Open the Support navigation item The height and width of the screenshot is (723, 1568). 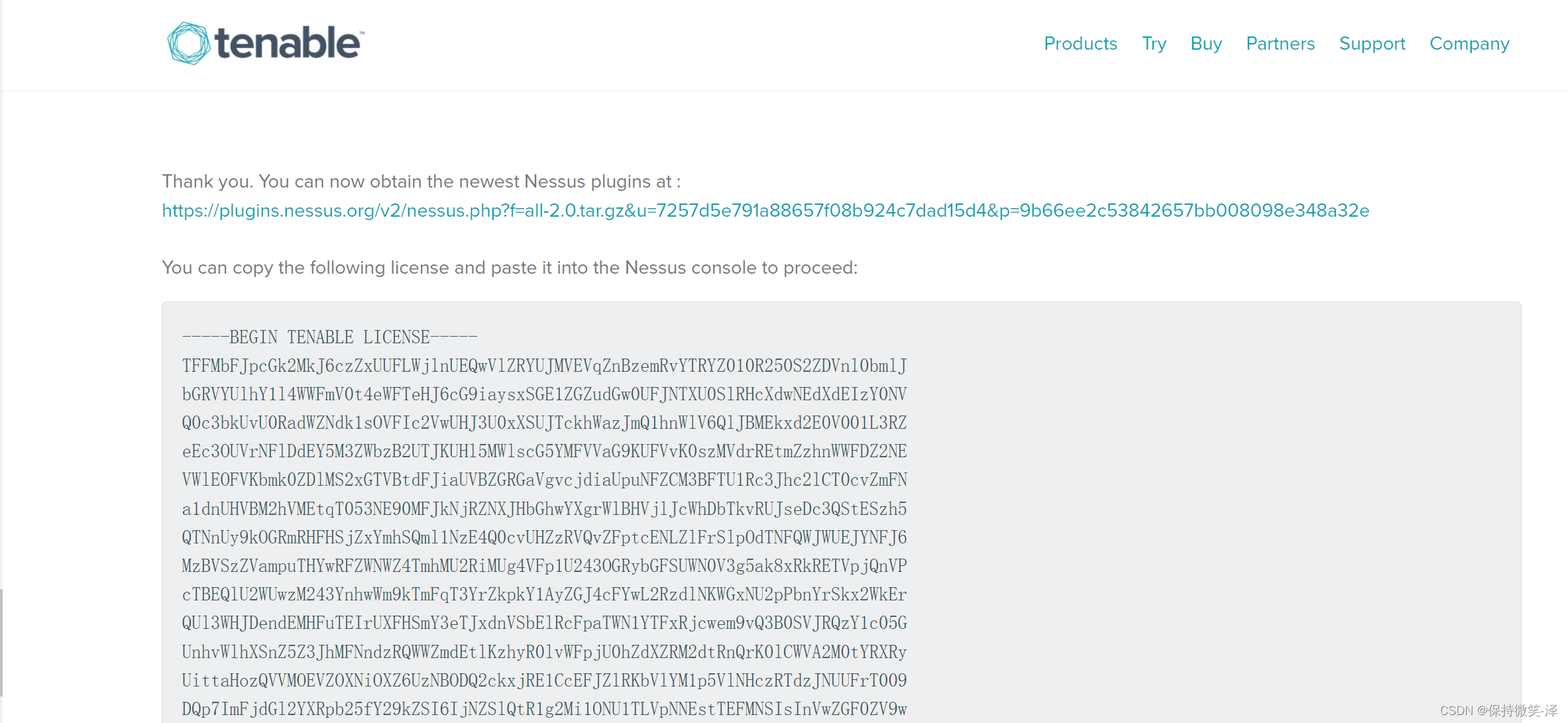click(1372, 44)
